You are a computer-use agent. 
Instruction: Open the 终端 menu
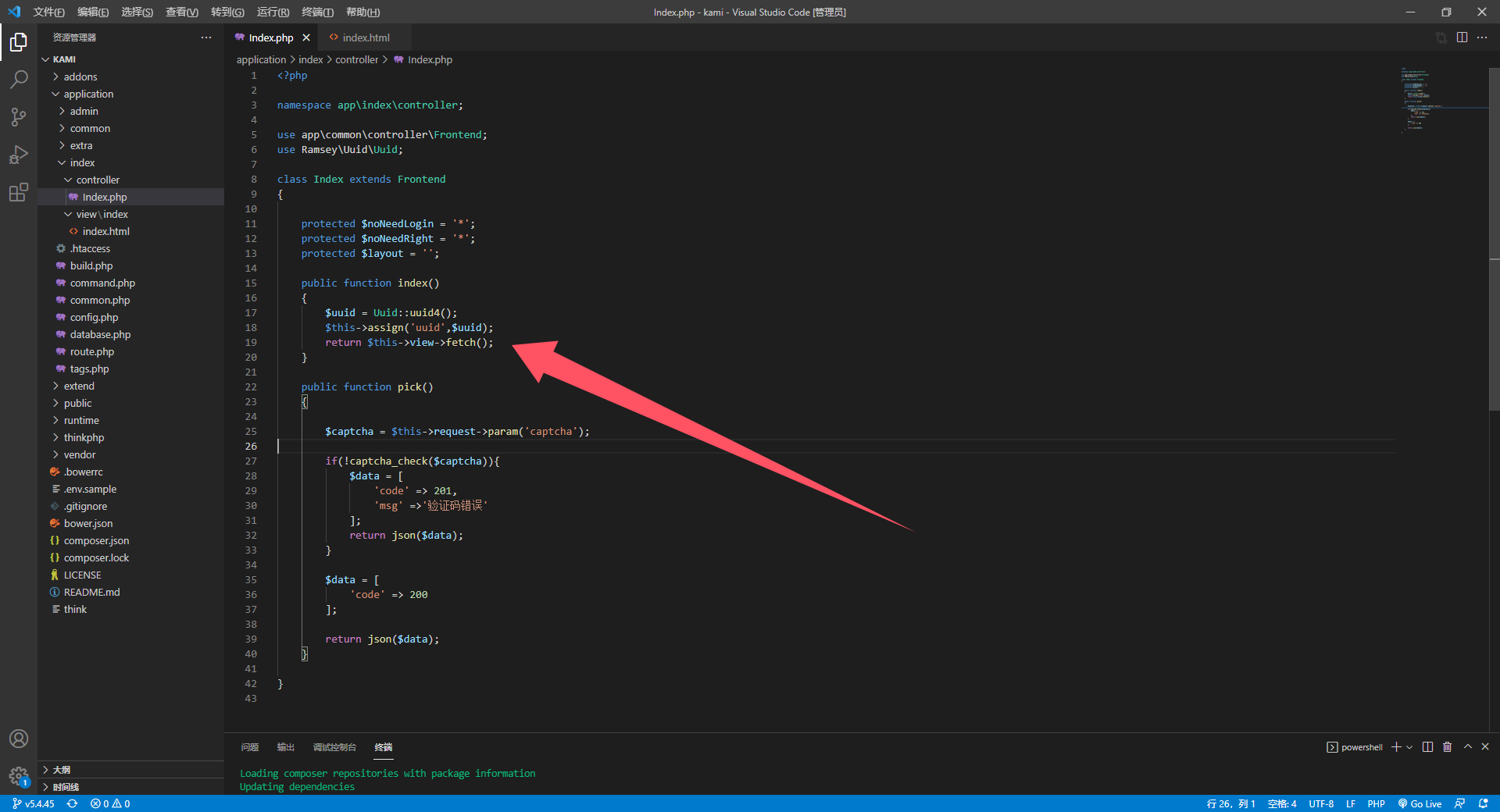(x=316, y=12)
